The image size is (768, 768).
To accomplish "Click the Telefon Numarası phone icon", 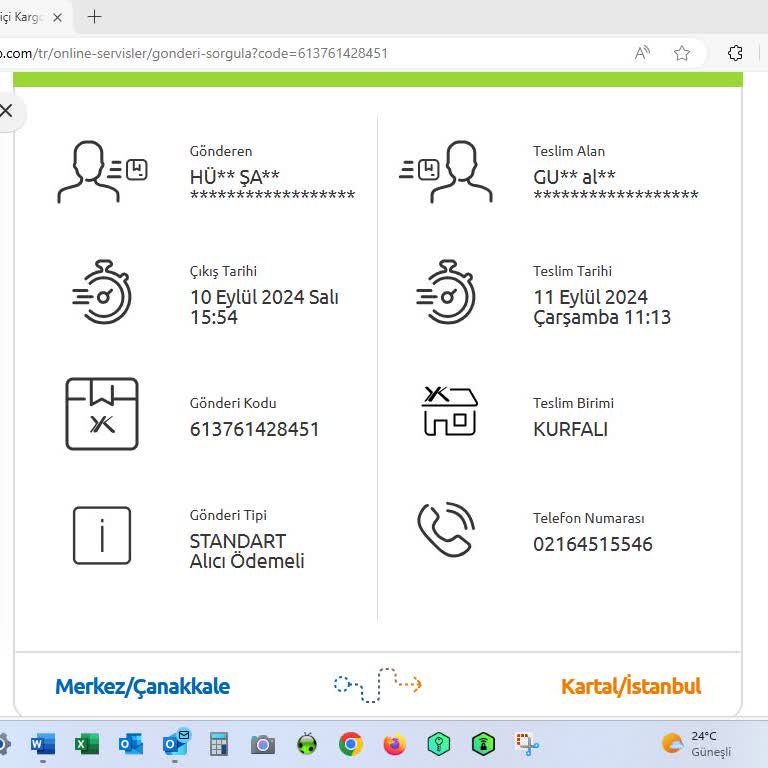I will [445, 530].
